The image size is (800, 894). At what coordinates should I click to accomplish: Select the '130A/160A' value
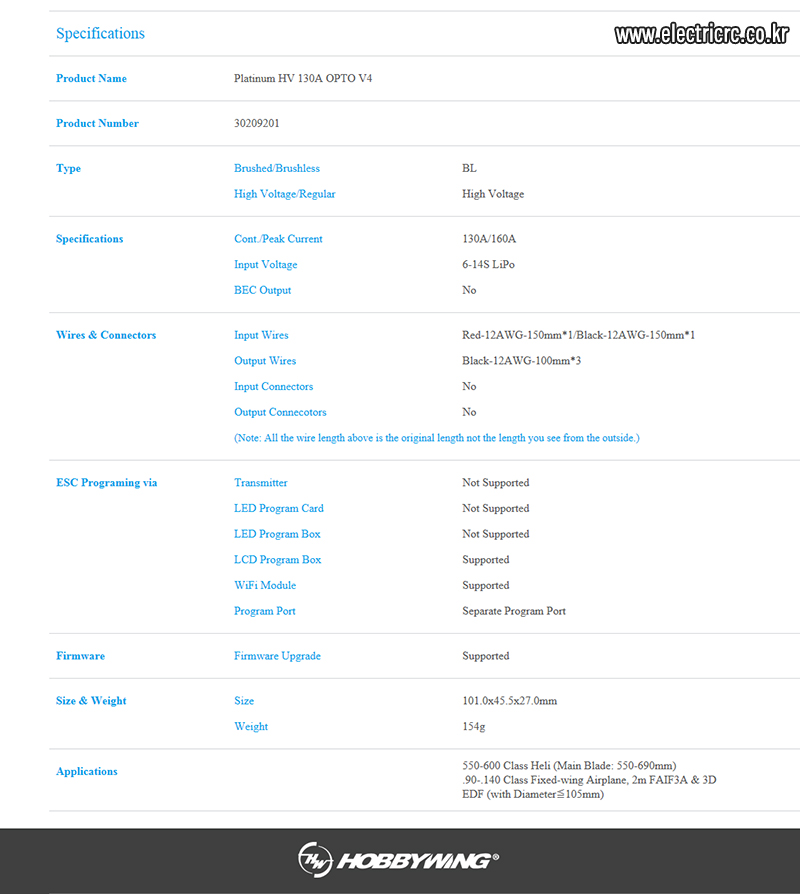tap(489, 239)
